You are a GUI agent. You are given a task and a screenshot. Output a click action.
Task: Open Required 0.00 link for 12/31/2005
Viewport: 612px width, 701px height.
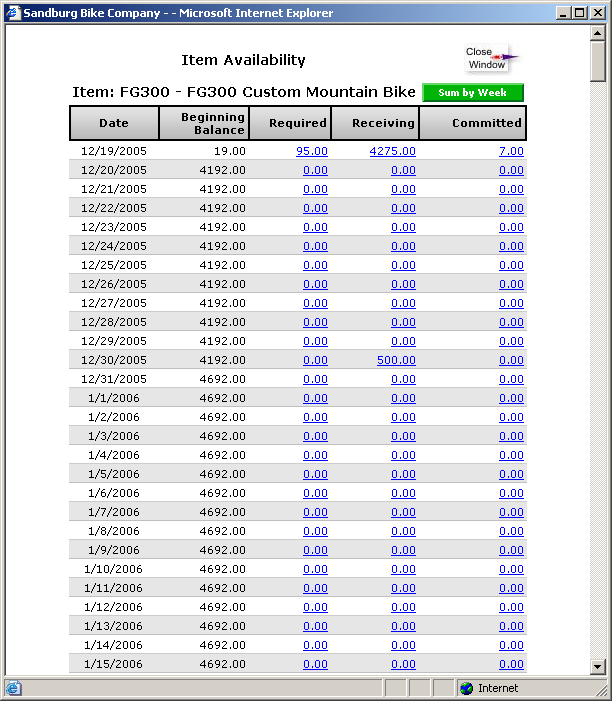315,379
